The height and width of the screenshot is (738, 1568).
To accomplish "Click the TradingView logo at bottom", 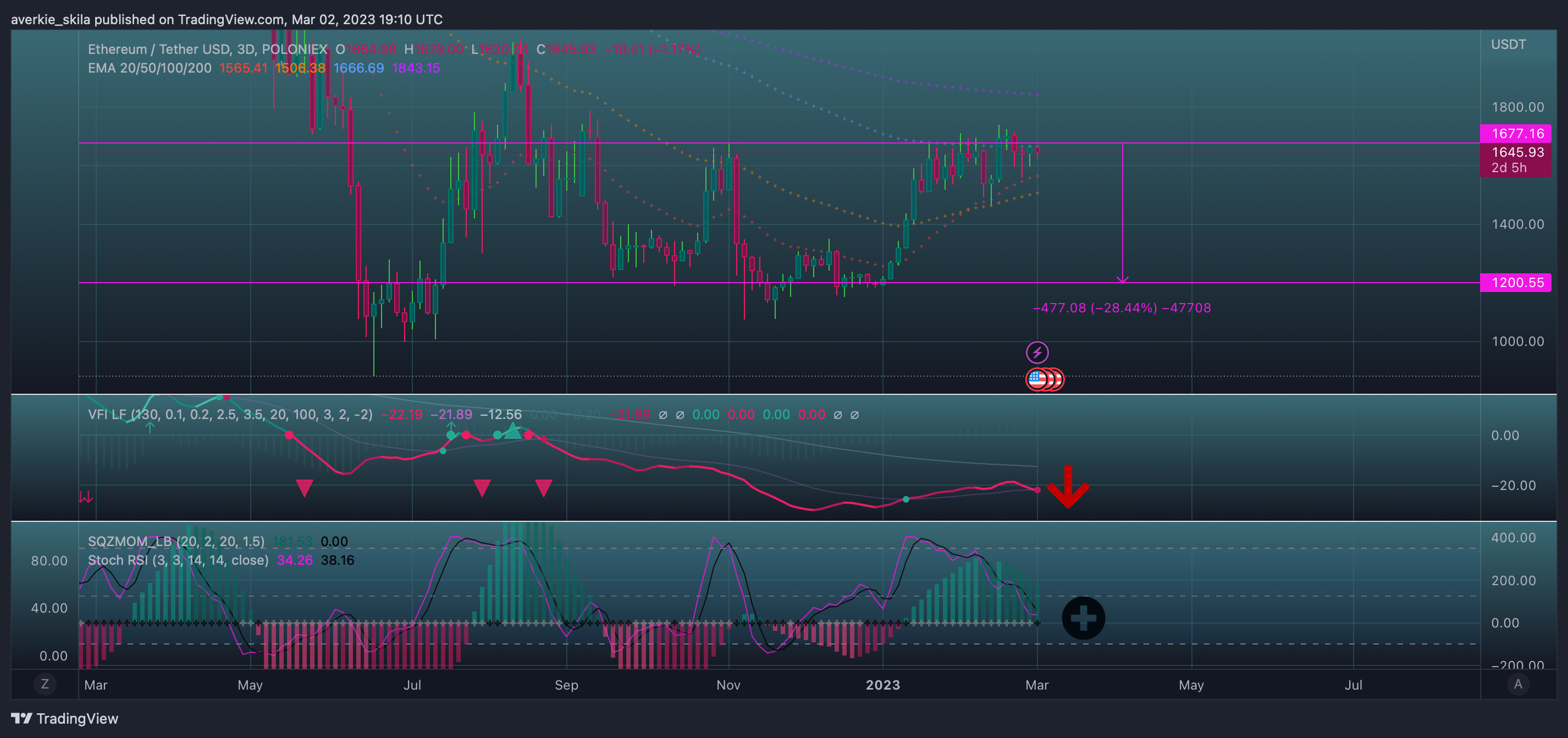I will click(x=64, y=719).
